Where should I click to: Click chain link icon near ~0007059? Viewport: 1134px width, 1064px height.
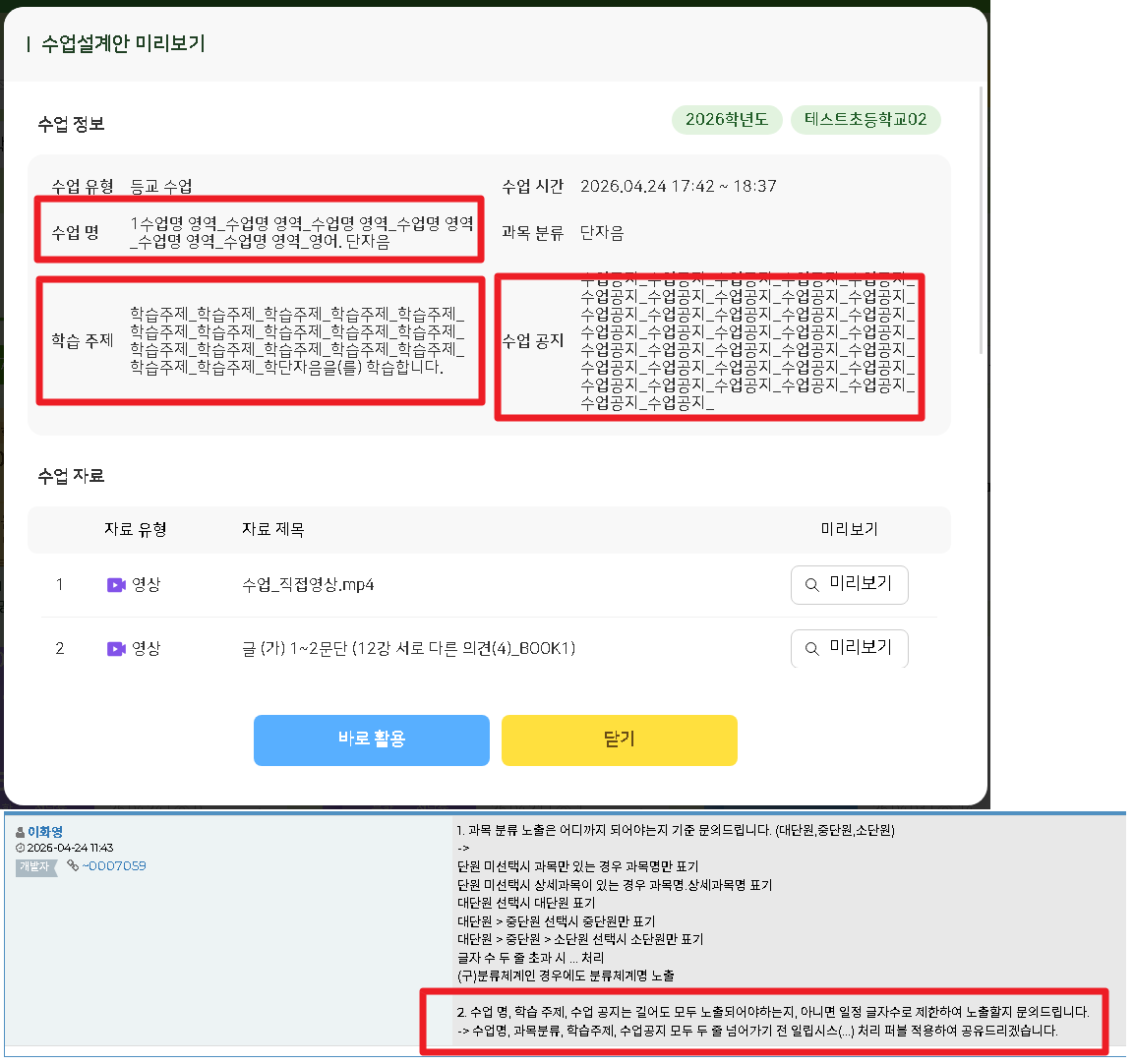coord(73,866)
